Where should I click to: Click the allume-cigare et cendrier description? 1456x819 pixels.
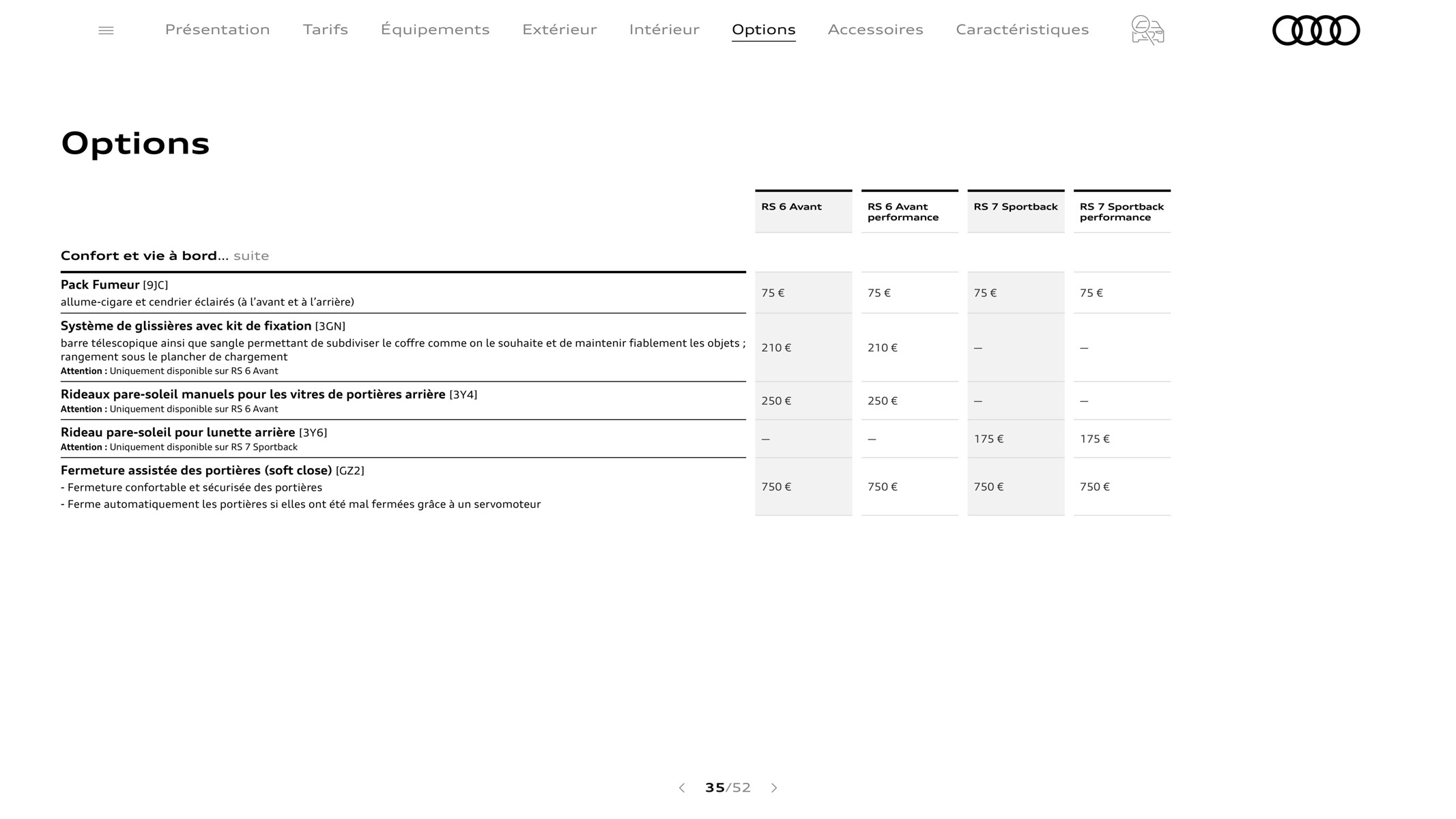click(208, 302)
